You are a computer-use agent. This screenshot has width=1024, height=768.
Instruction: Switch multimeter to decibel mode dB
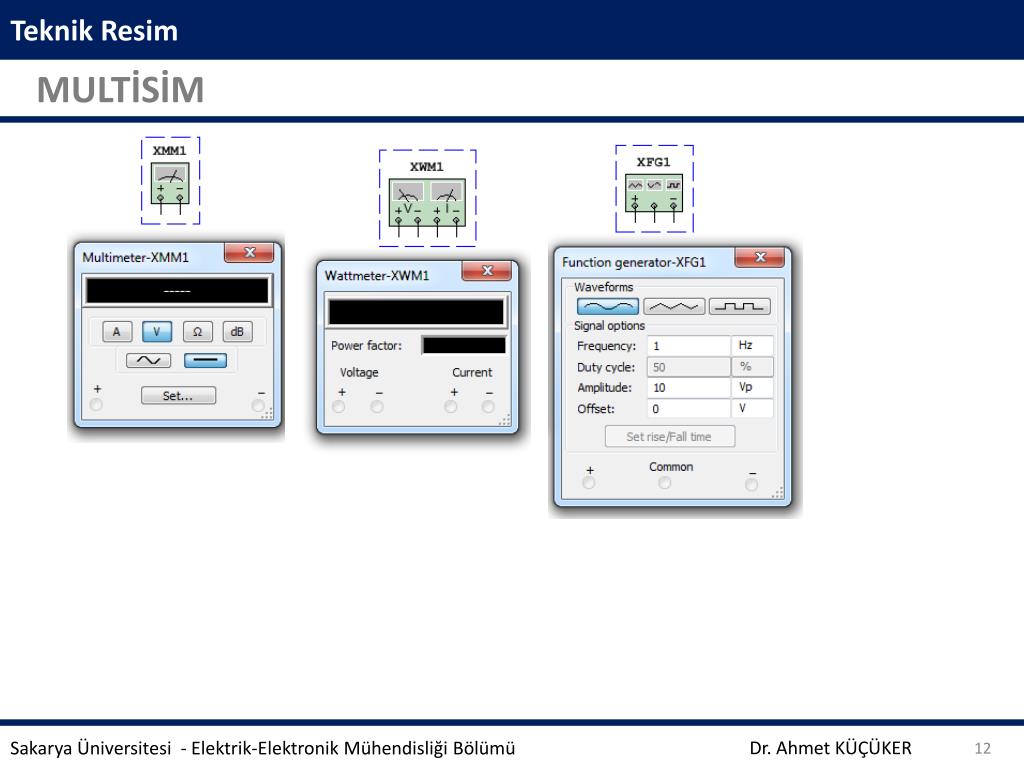[x=237, y=332]
